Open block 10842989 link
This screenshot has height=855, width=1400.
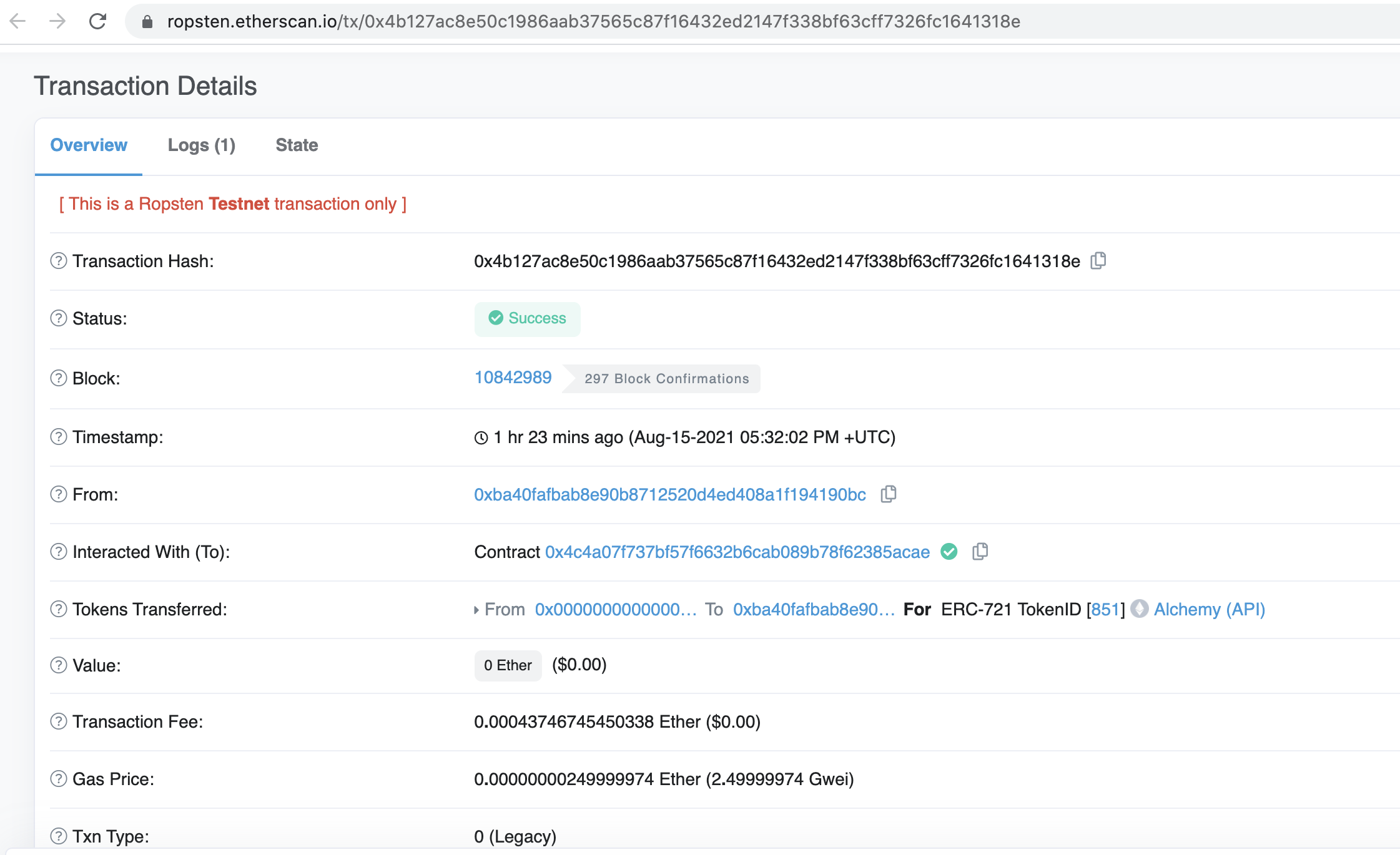click(x=513, y=378)
